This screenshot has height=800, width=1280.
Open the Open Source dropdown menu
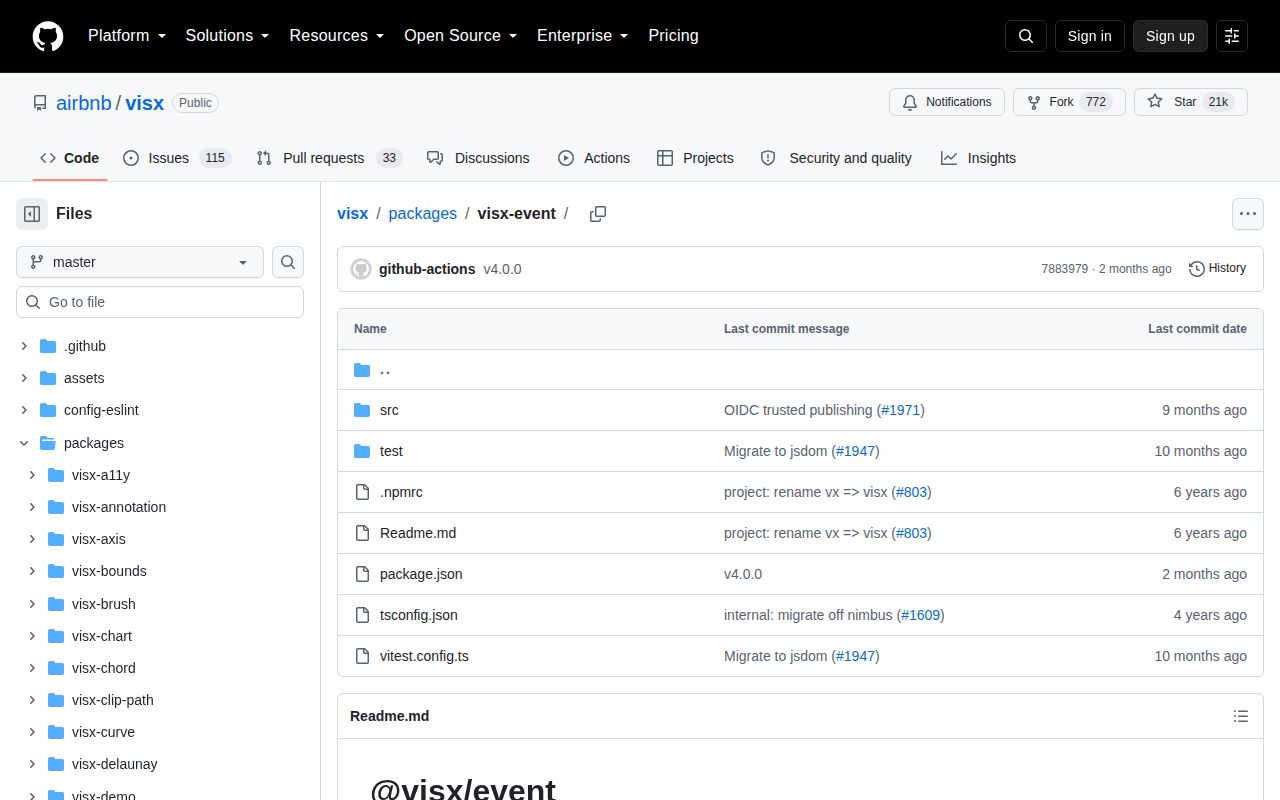[461, 36]
